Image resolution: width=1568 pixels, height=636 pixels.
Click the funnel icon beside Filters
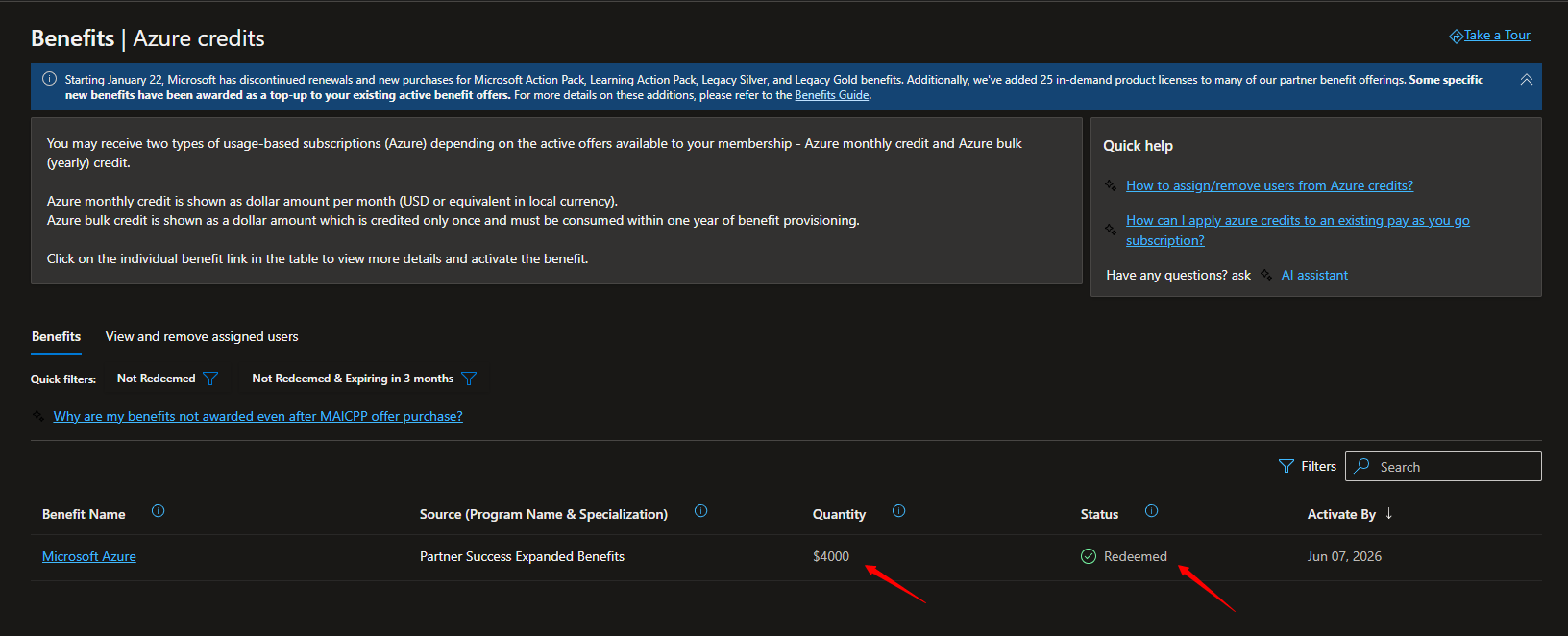[1286, 466]
